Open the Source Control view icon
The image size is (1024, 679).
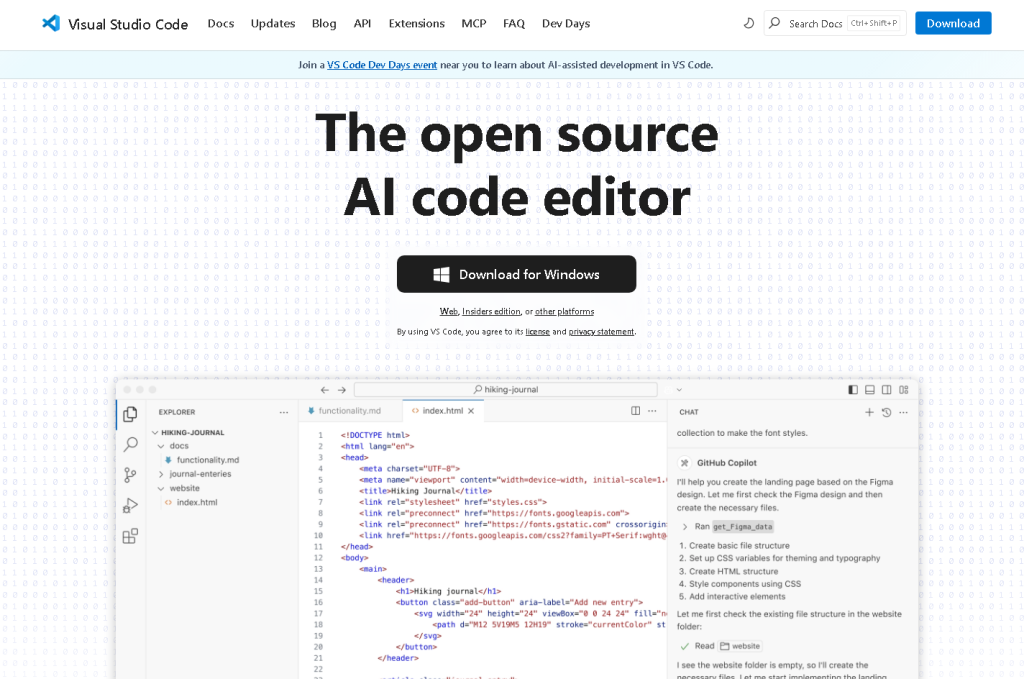pos(130,475)
